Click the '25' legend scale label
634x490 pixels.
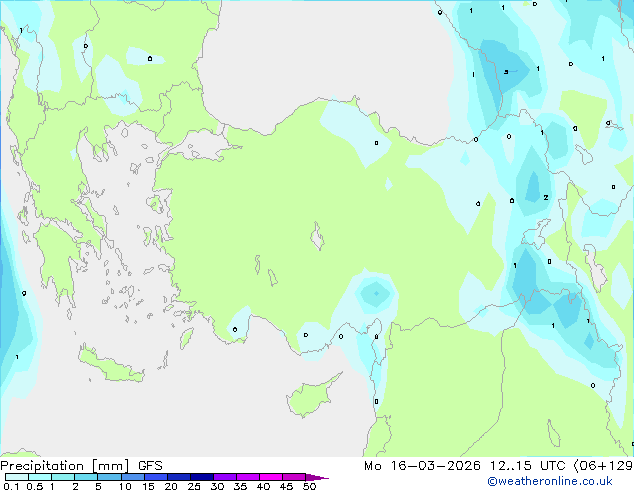(x=194, y=486)
